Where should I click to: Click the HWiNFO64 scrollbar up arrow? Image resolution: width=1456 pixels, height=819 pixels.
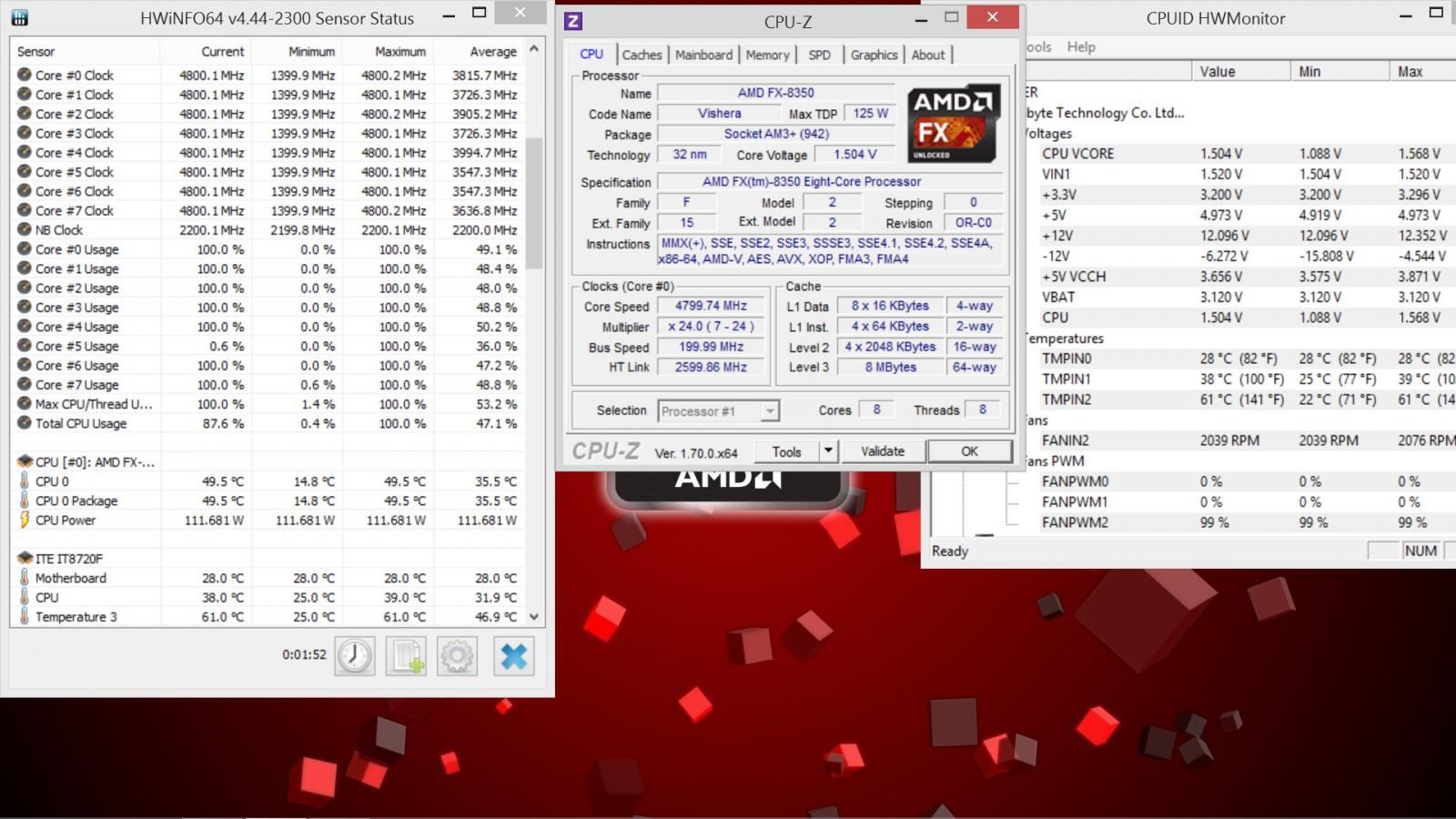tap(534, 50)
